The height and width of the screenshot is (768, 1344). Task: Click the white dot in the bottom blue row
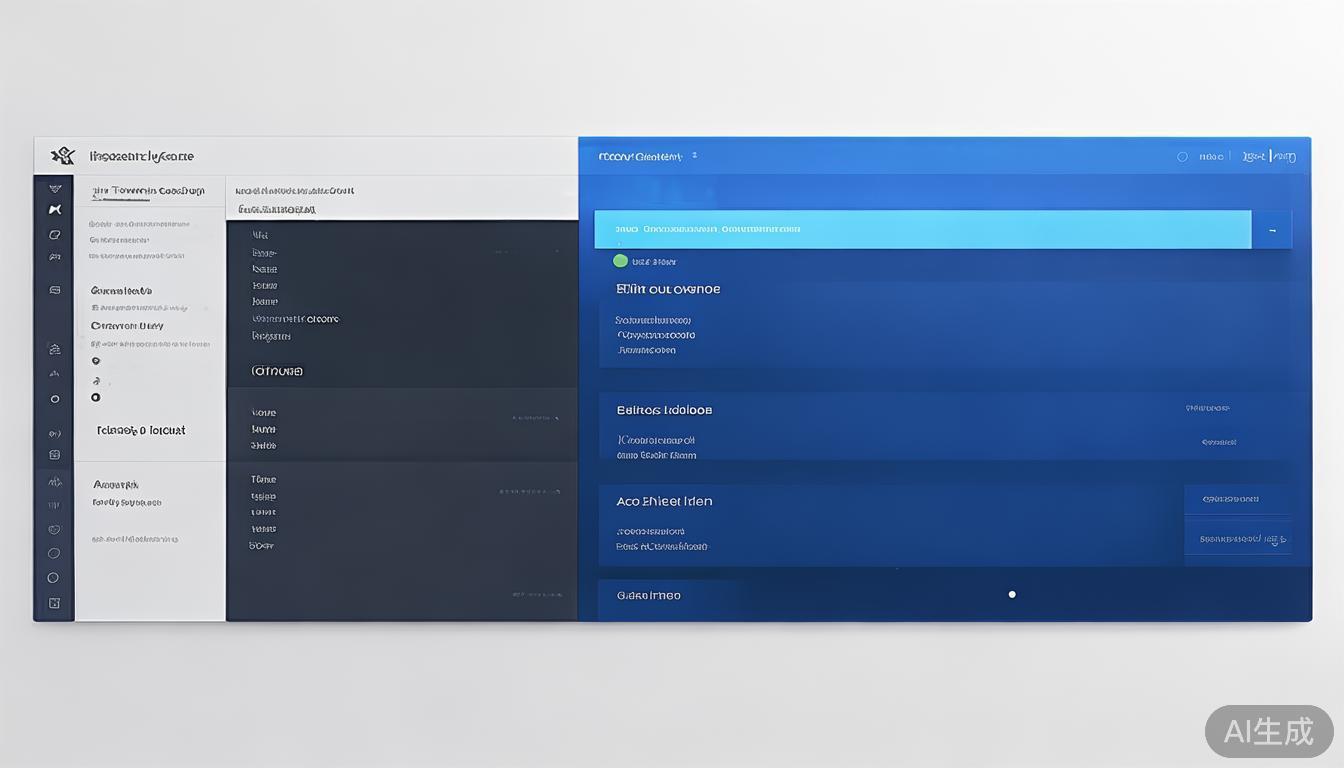pyautogui.click(x=1012, y=595)
